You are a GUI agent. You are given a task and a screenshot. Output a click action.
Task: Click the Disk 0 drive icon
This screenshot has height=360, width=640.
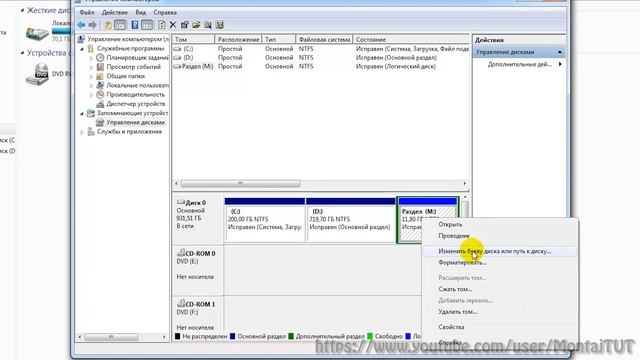tap(181, 202)
